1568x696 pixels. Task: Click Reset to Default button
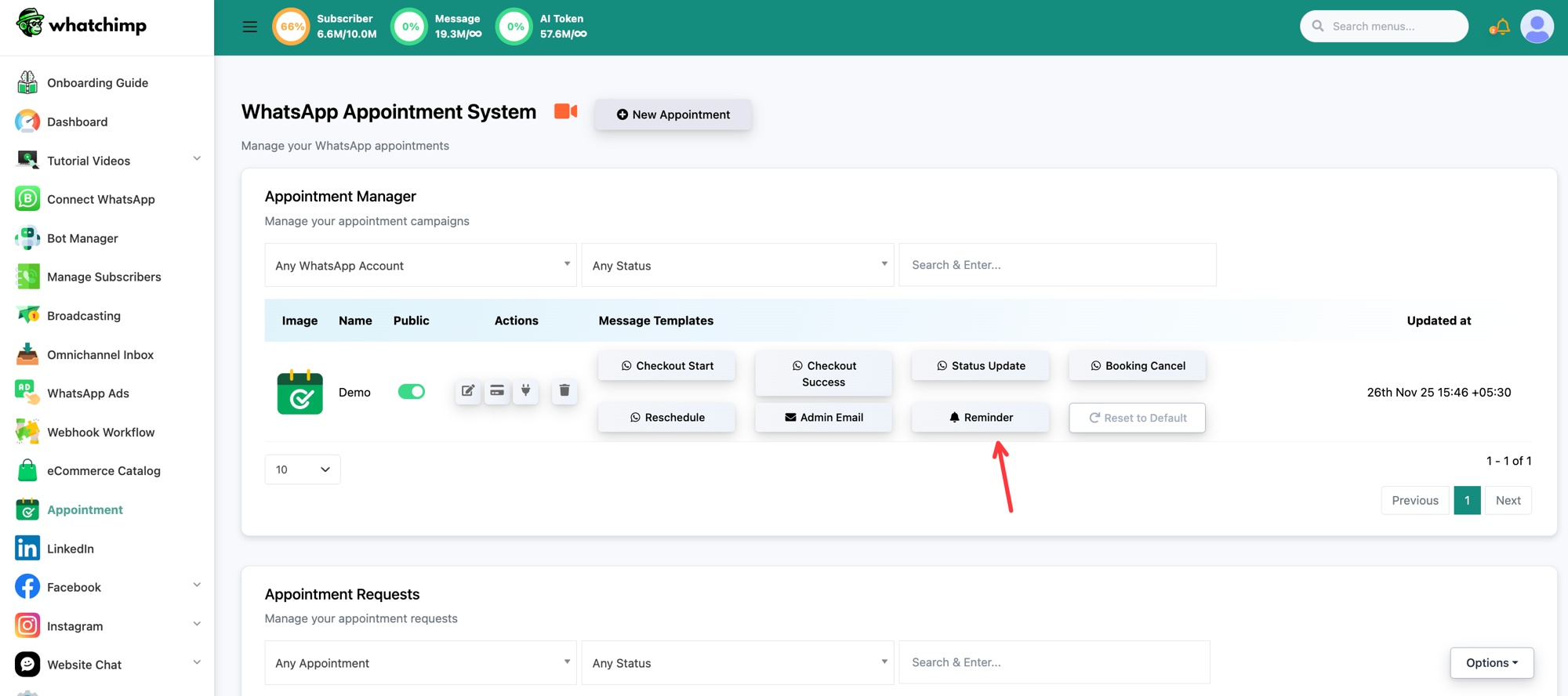[x=1138, y=418]
